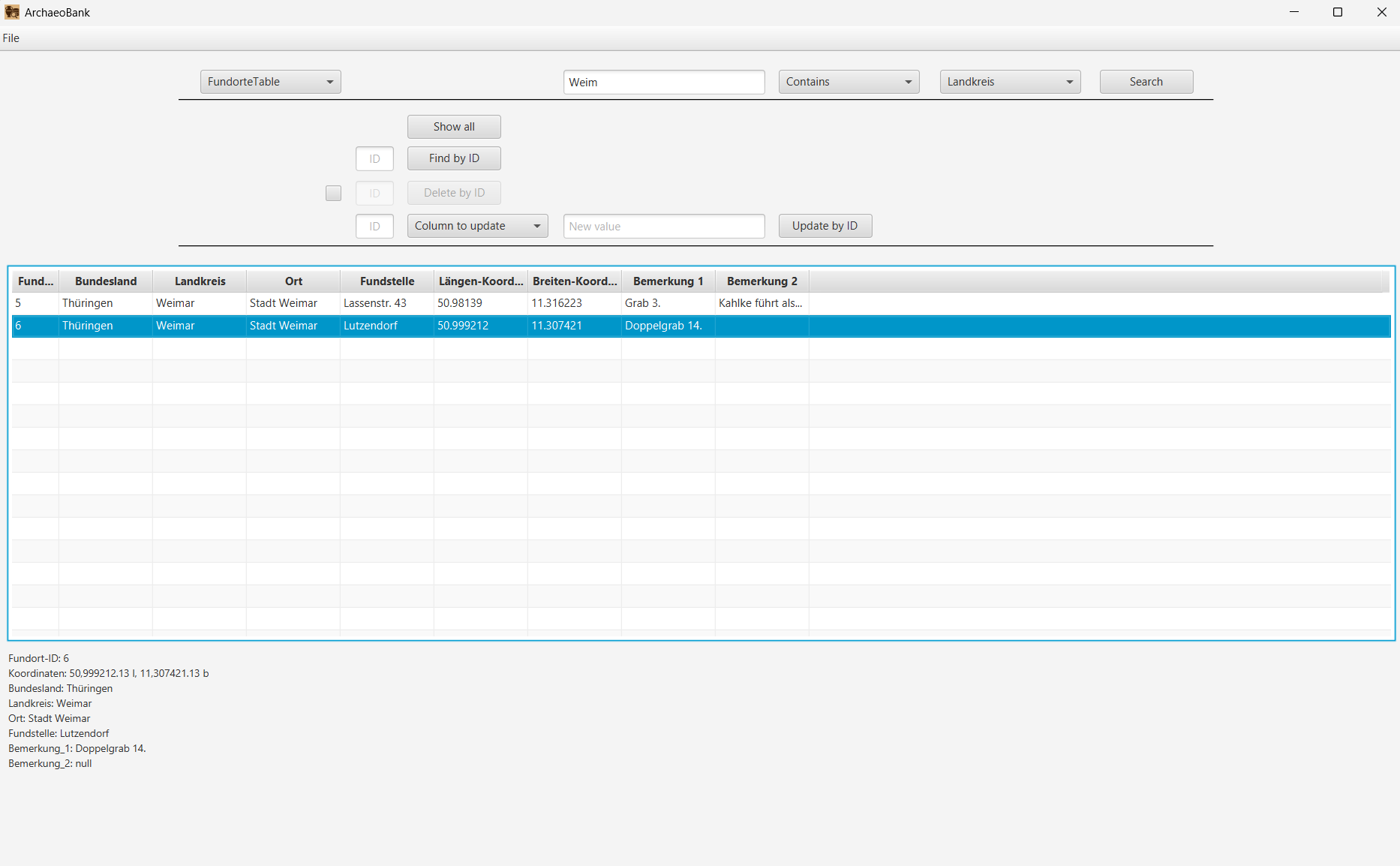Expand the Contains match-type dropdown
The image size is (1400, 866).
coord(849,82)
